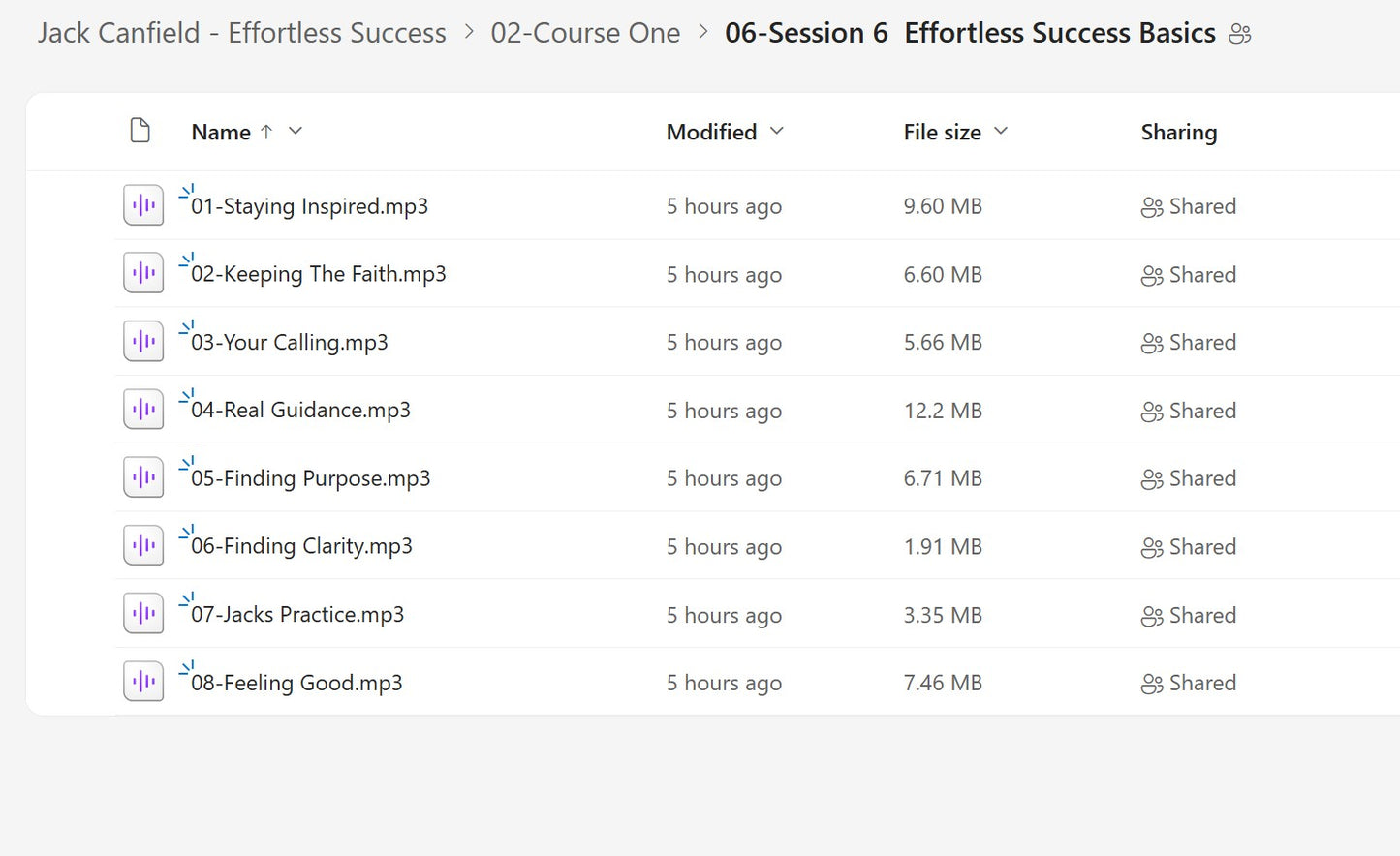Viewport: 1400px width, 856px height.
Task: Click the audio icon for 06-Finding Clarity.mp3
Action: tap(142, 545)
